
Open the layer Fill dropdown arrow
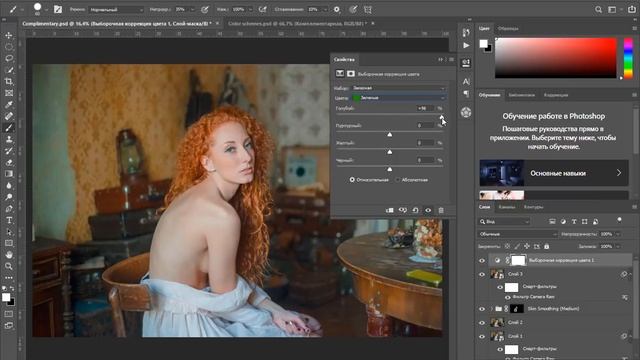[x=618, y=247]
